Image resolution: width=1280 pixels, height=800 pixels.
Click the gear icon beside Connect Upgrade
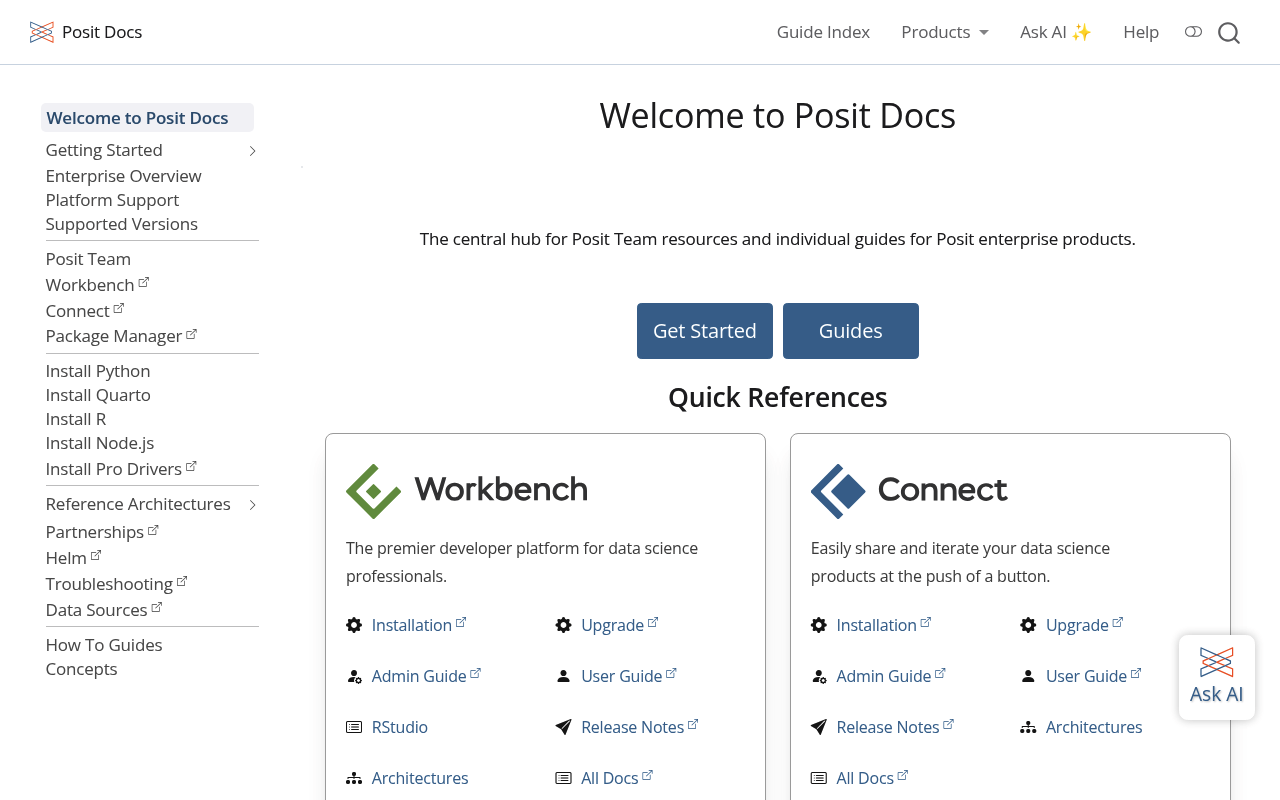pos(1028,625)
